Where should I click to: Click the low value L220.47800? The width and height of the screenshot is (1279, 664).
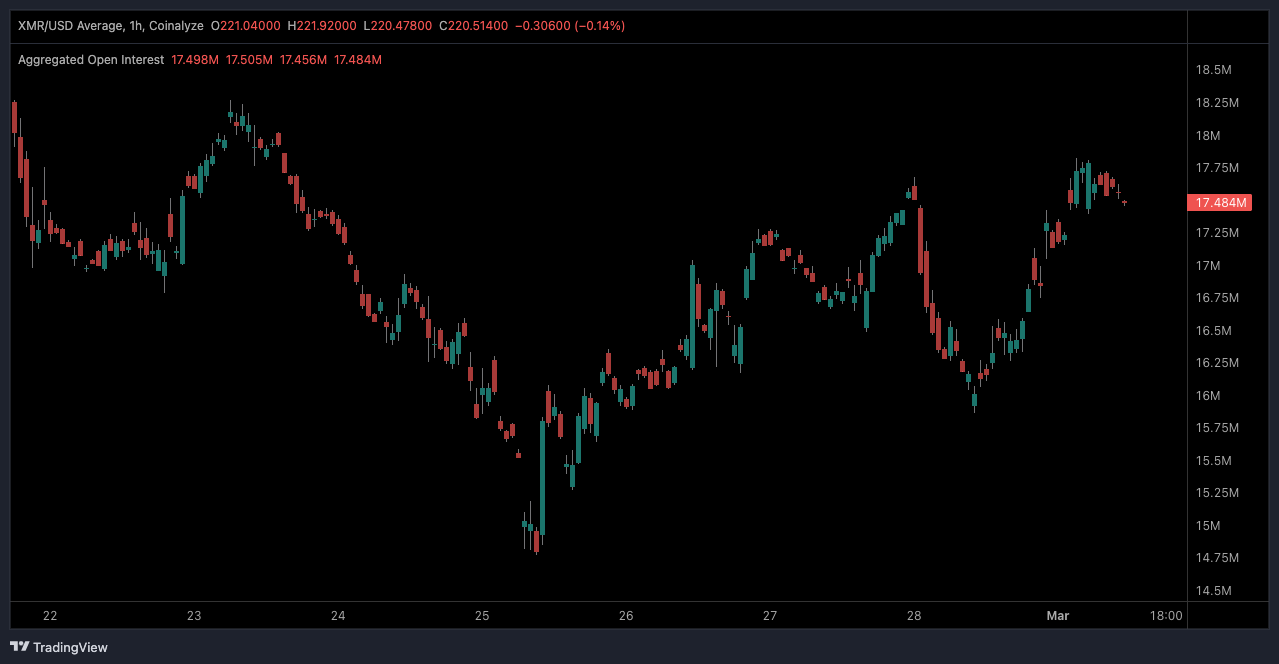coord(398,26)
